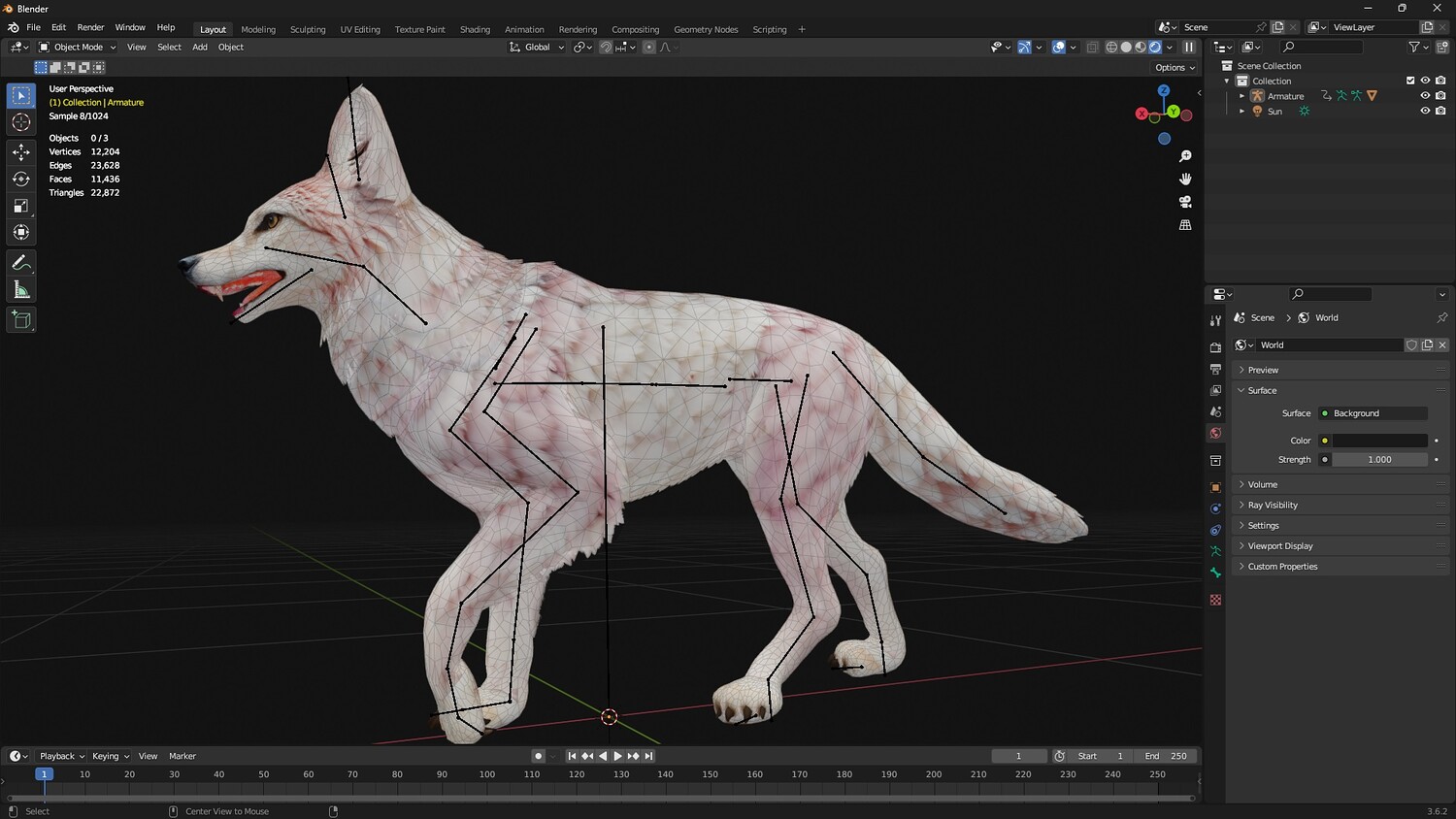Hide the Armature in viewport
Screen dimensions: 1456x819
point(1425,96)
